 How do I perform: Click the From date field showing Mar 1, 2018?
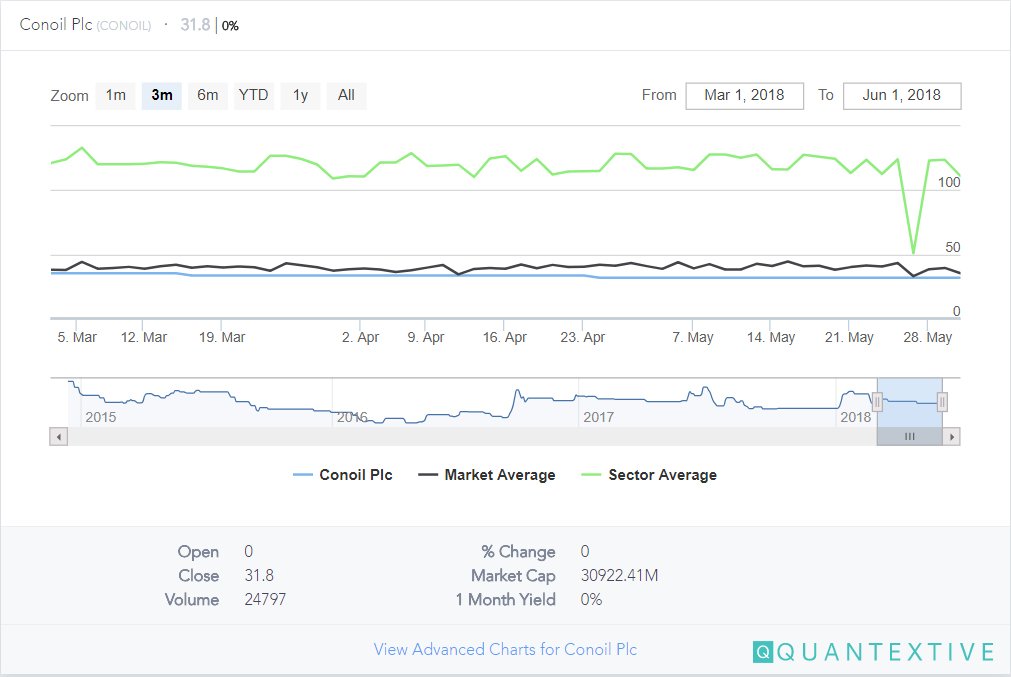click(x=744, y=95)
